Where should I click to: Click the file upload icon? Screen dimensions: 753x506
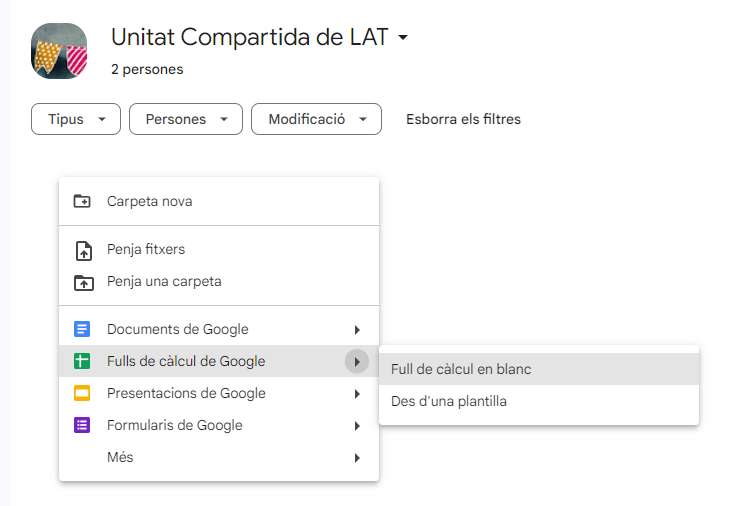(83, 250)
